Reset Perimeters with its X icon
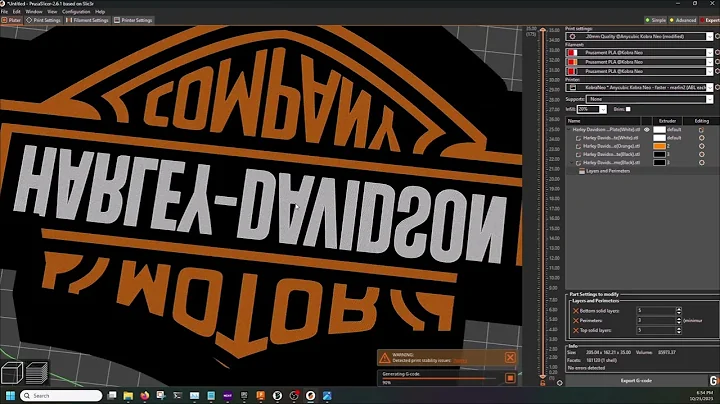This screenshot has width=720, height=404. coord(575,320)
